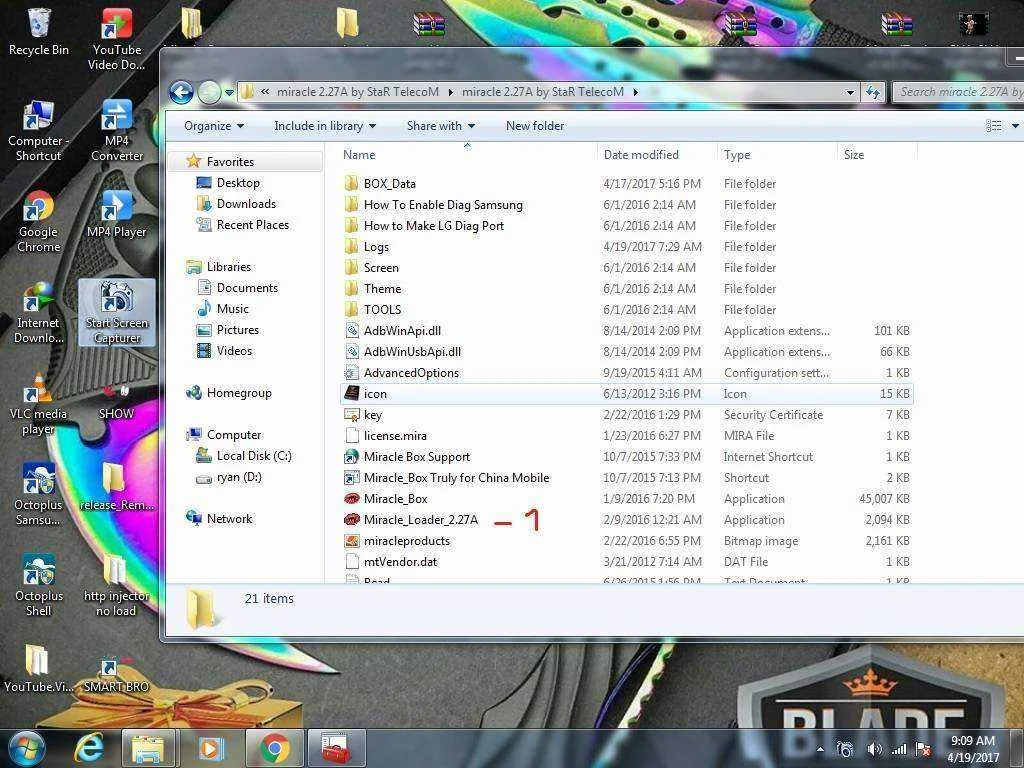Select Desktop under Favorites
This screenshot has height=768, width=1024.
238,183
